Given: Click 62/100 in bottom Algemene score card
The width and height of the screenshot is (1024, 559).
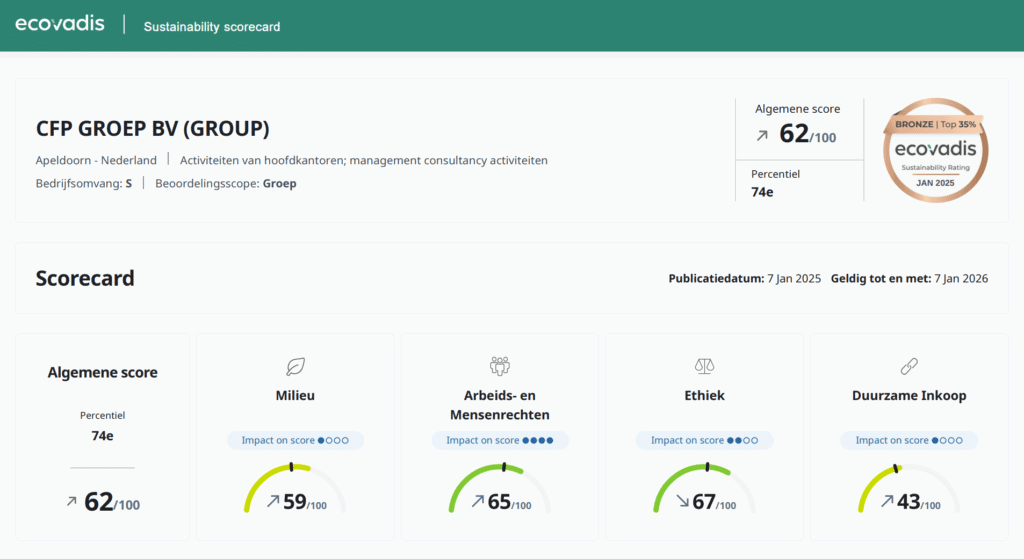Looking at the screenshot, I should (112, 502).
